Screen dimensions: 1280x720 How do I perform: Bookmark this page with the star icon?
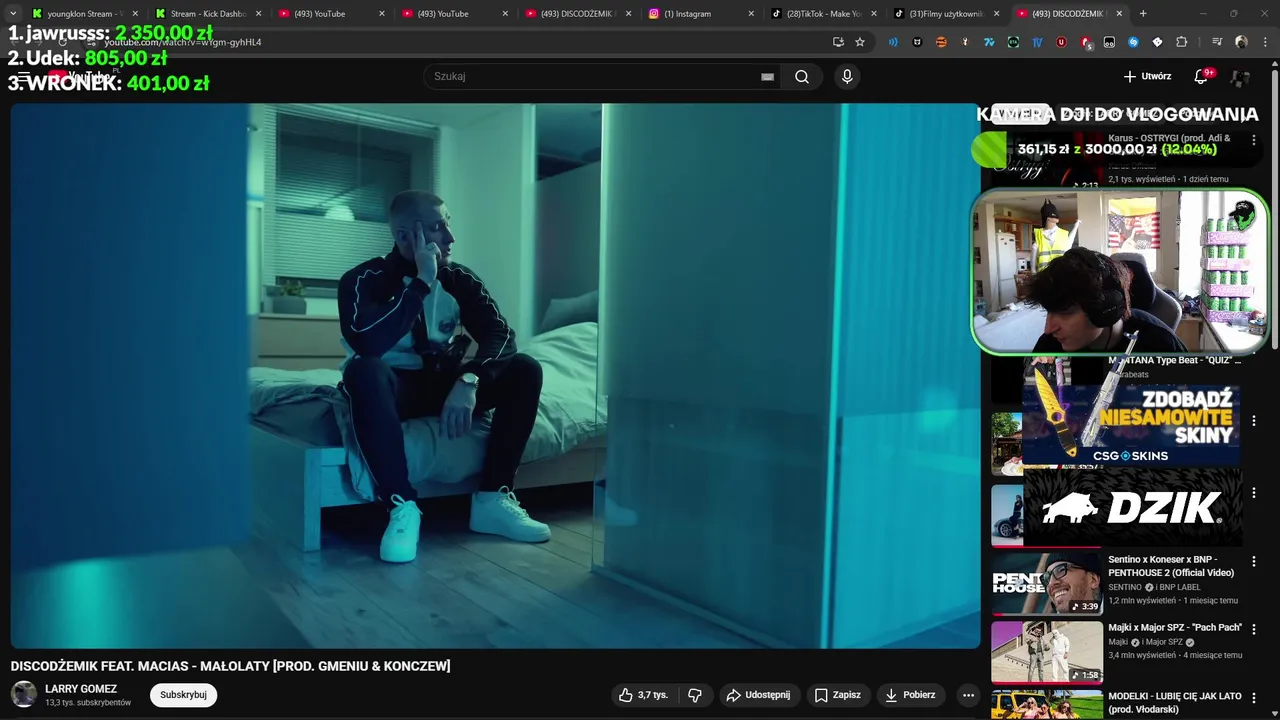(860, 42)
